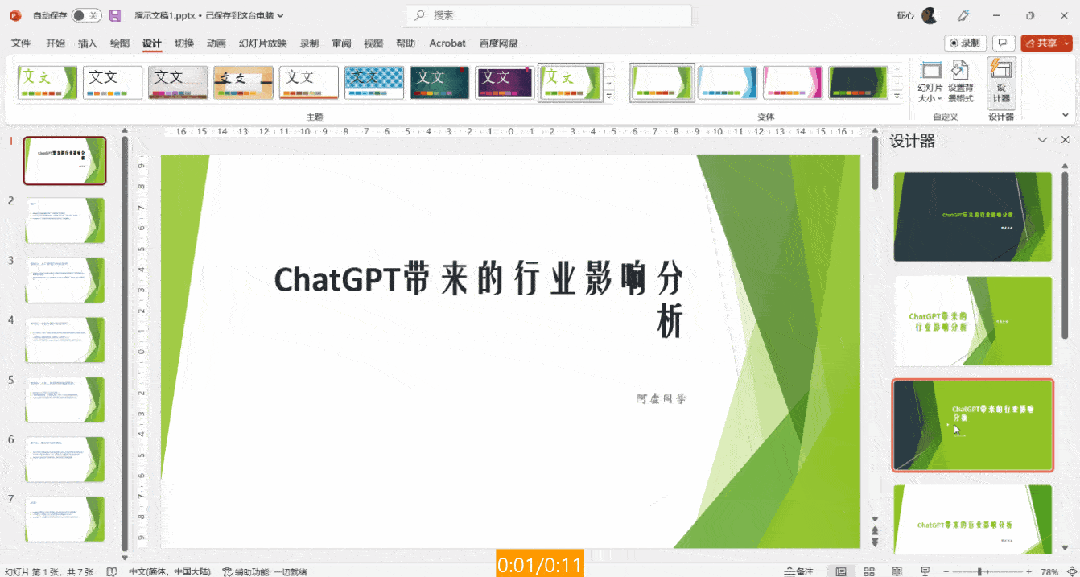Open the Designer pane options chevron

[1042, 140]
